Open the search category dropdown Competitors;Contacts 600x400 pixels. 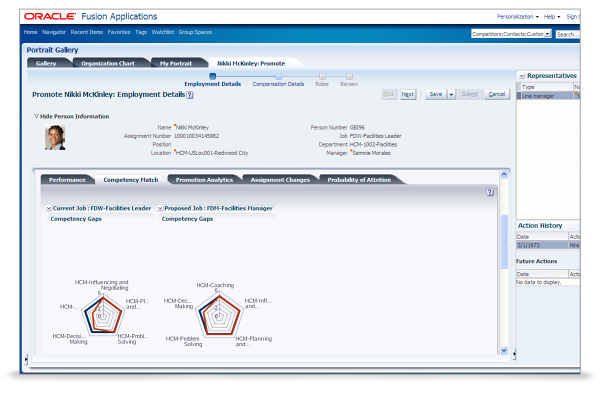[511, 34]
